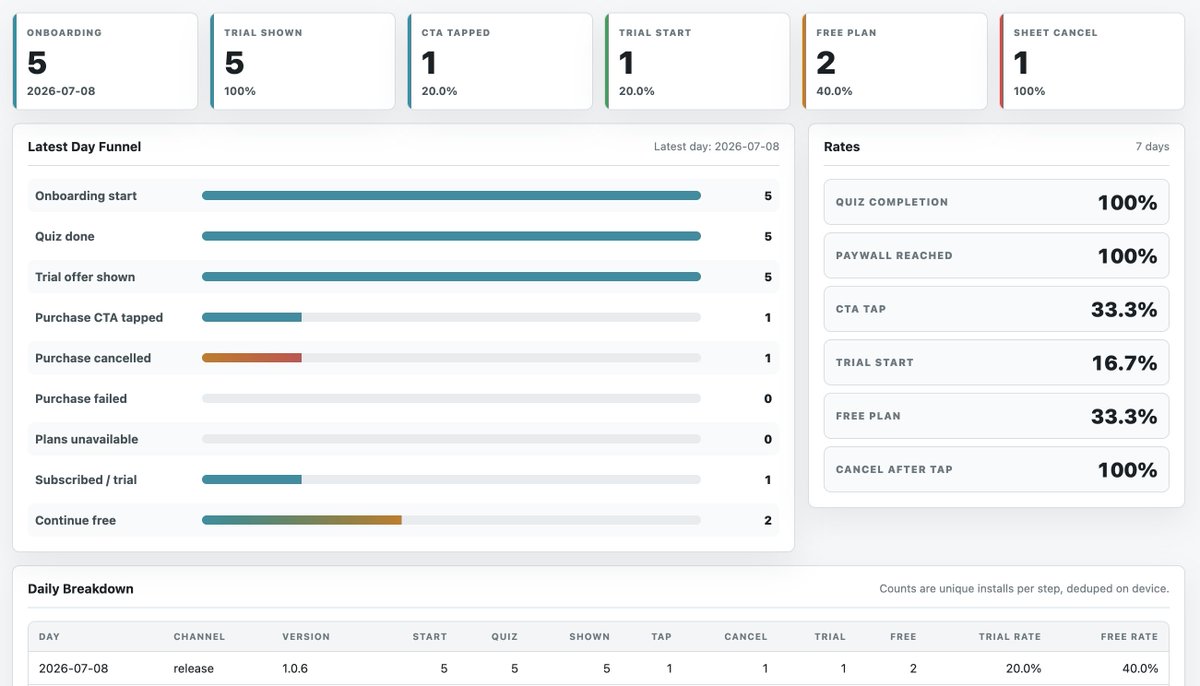Click the FREE RATE column header
The width and height of the screenshot is (1200, 686).
point(1129,637)
